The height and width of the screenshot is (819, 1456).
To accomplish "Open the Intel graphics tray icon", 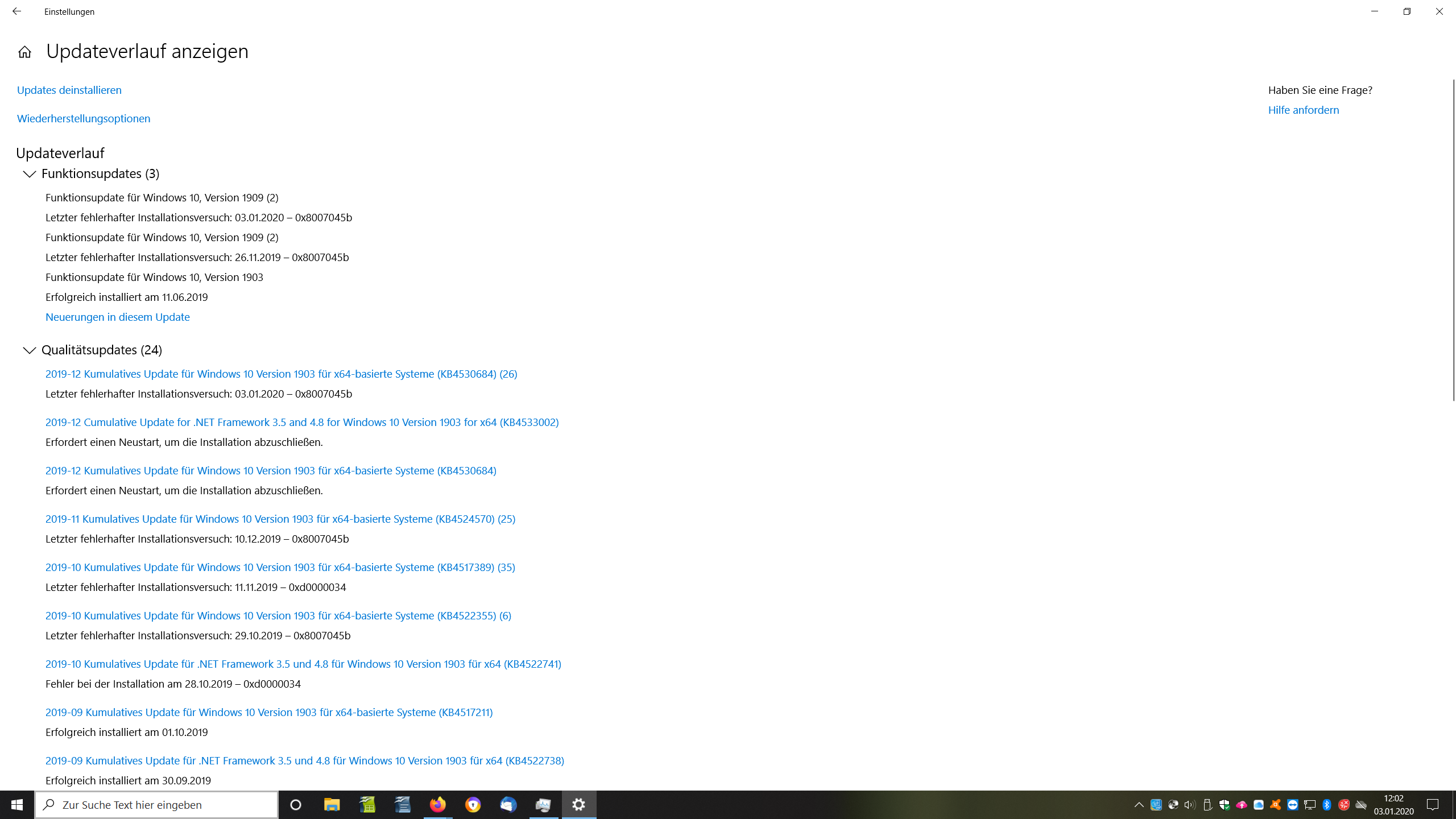I will coord(1156,804).
